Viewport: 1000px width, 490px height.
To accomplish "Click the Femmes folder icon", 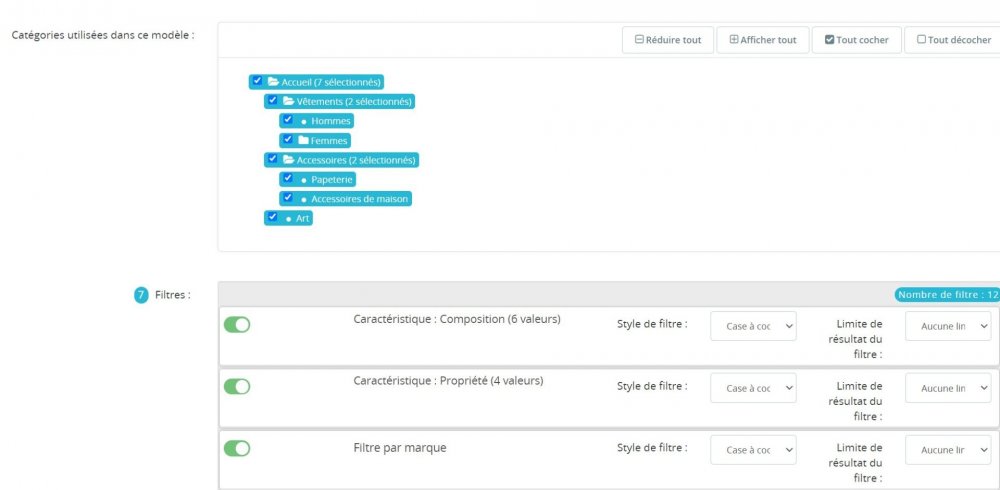I will pyautogui.click(x=303, y=141).
